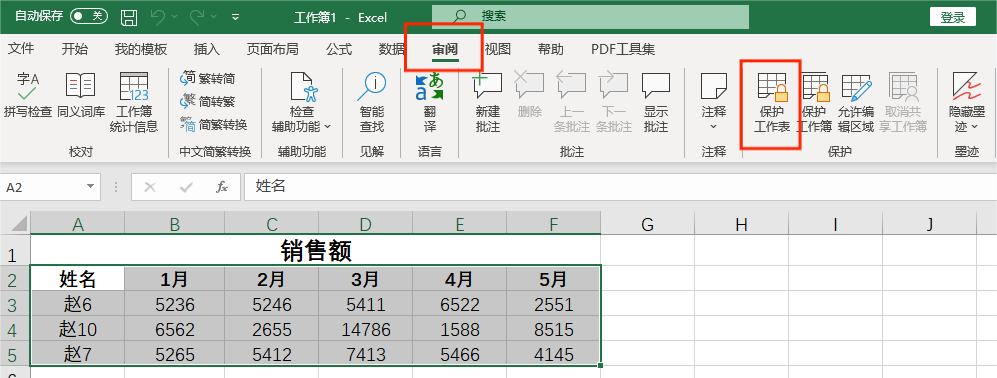
Task: Click 保护工作簿 protect workbook
Action: click(x=815, y=102)
